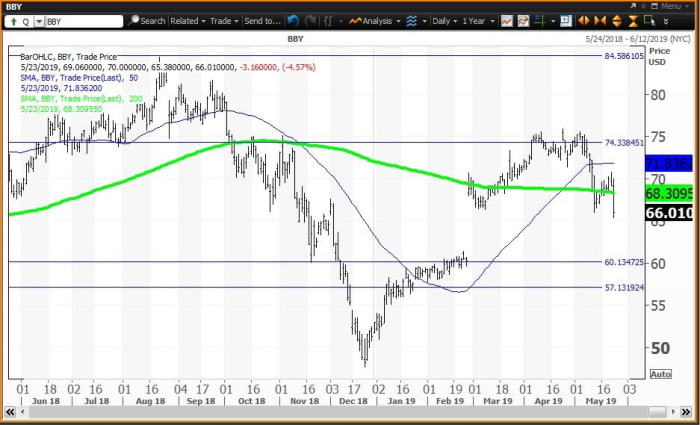Click the Auto scale button
Screen dimensions: 700x425
661,374
